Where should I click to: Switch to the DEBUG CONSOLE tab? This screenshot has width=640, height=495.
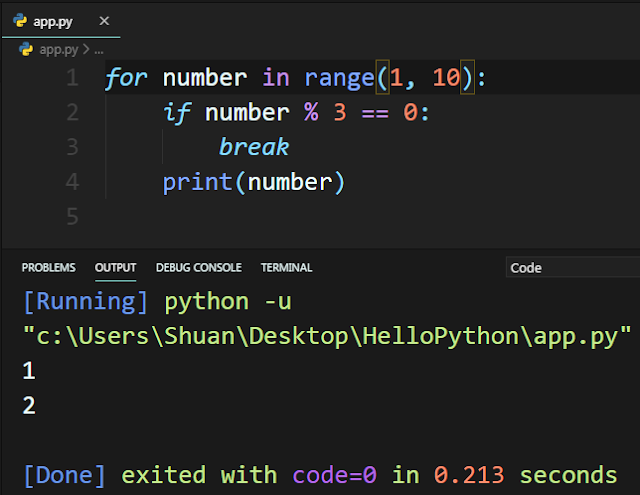pos(199,268)
